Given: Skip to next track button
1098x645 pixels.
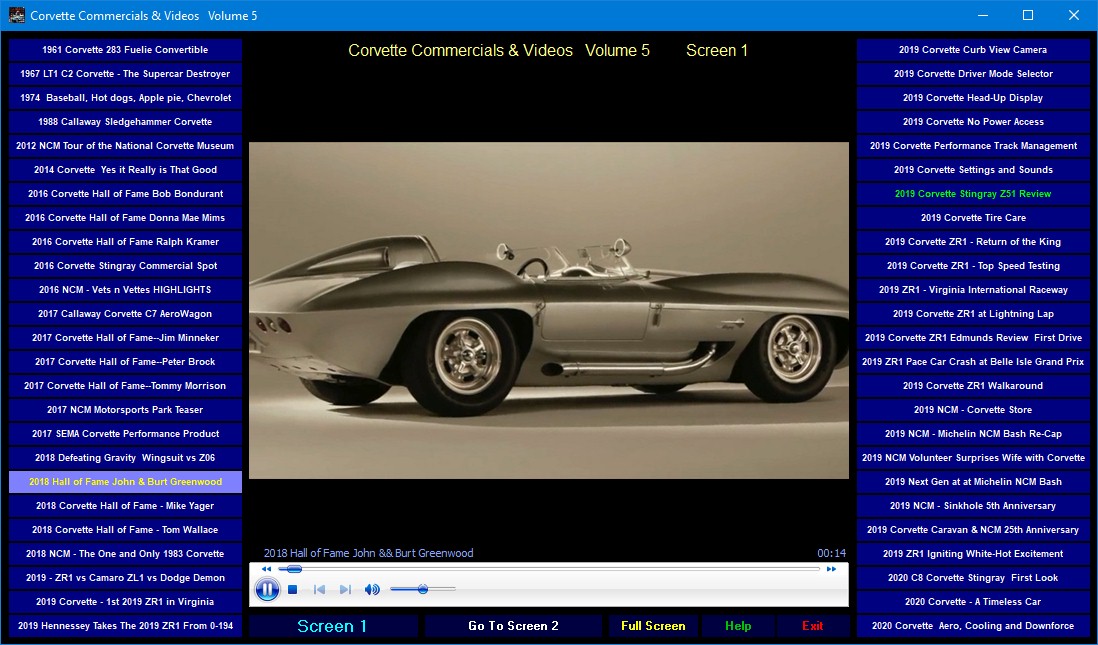Looking at the screenshot, I should coord(345,590).
